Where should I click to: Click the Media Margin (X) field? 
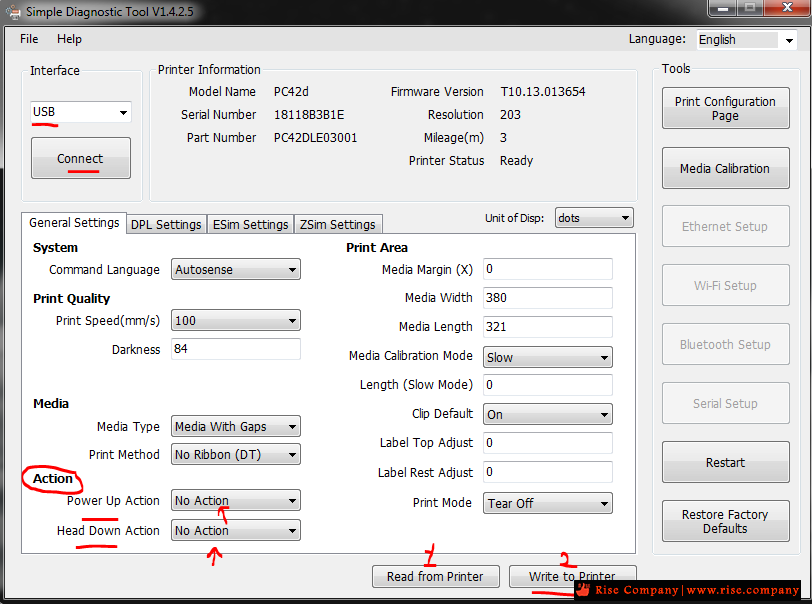548,269
